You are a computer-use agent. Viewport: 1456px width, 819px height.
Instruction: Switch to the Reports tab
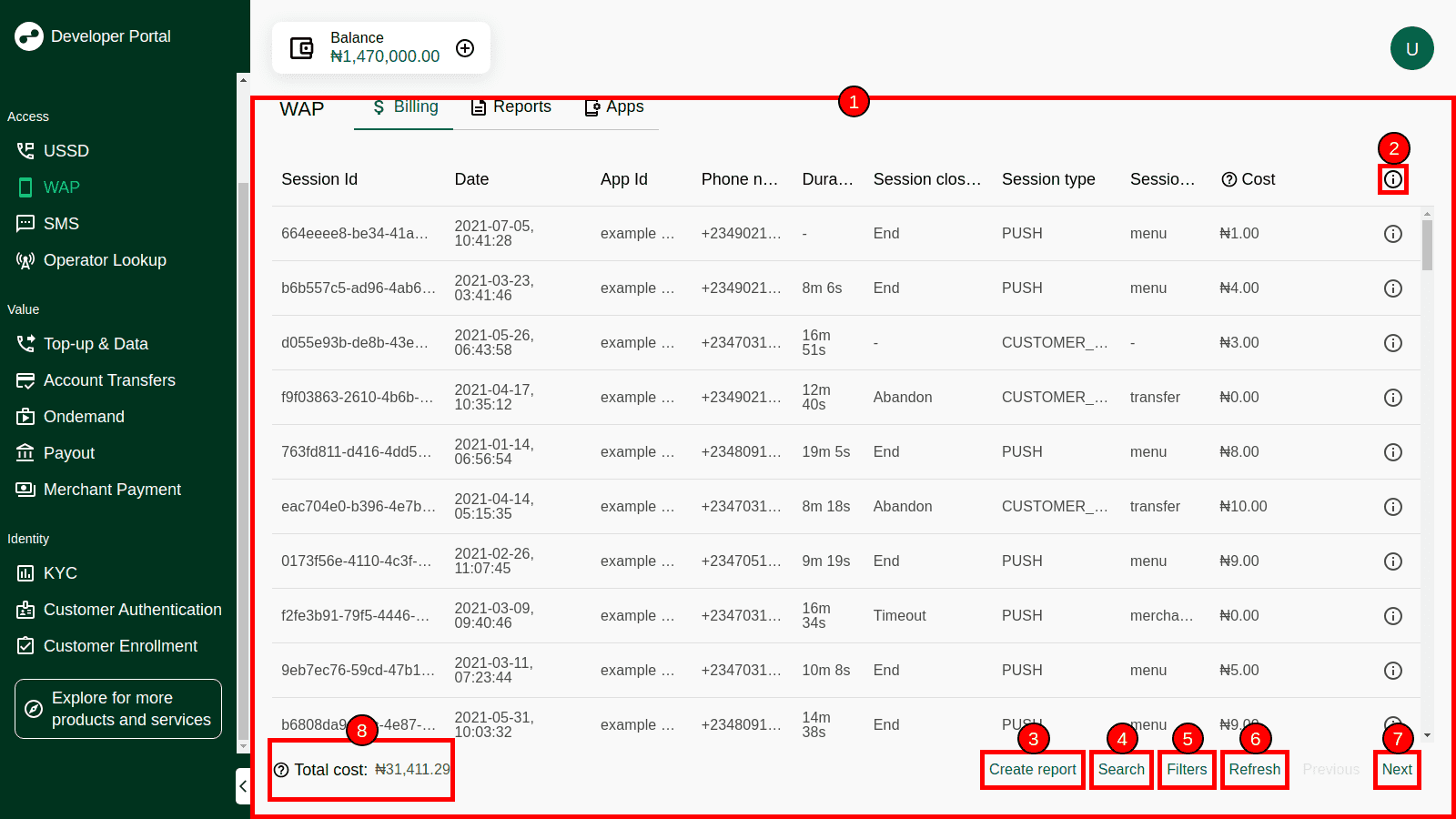pos(511,107)
